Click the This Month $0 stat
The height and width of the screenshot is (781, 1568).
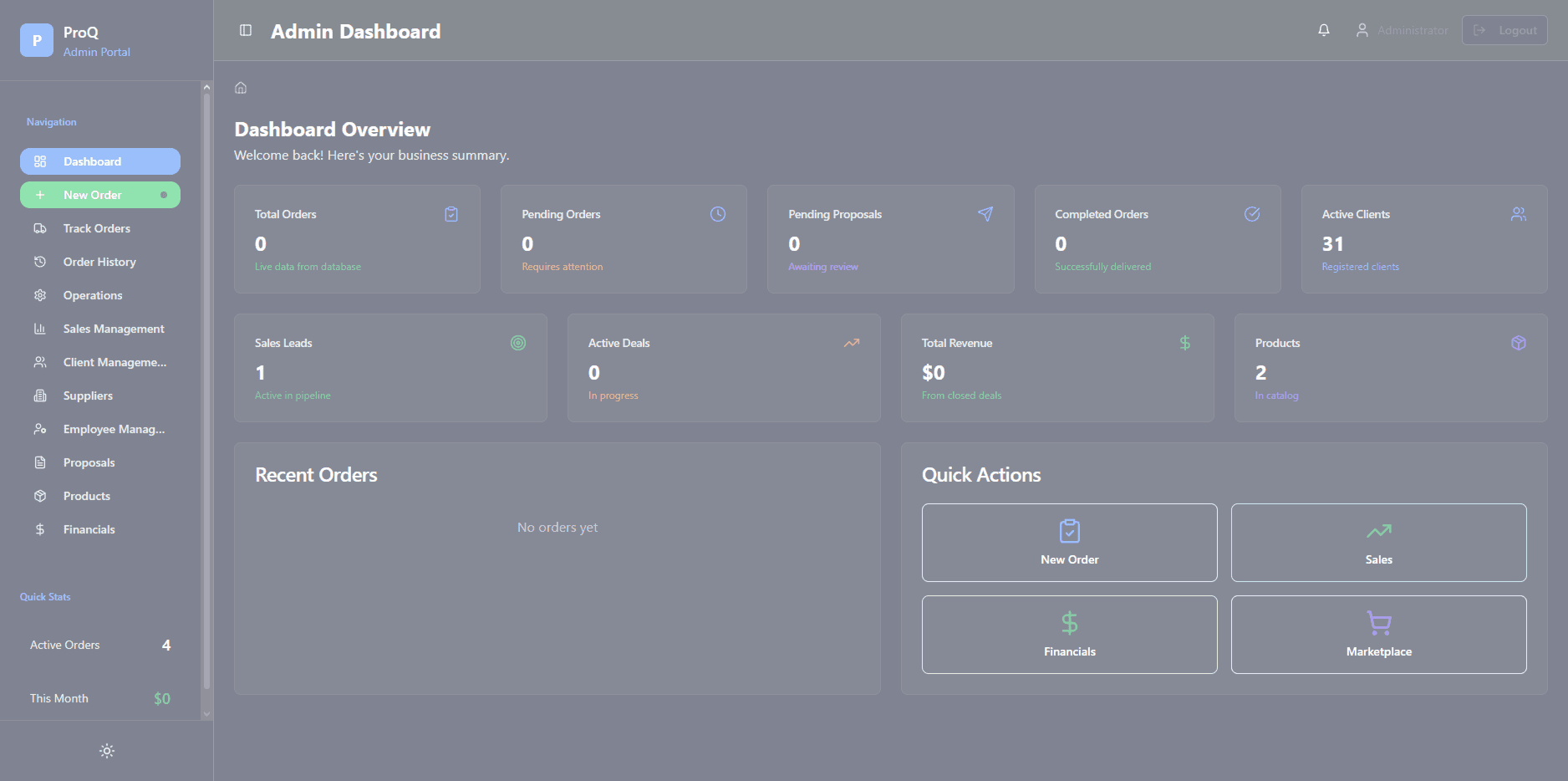click(x=100, y=698)
